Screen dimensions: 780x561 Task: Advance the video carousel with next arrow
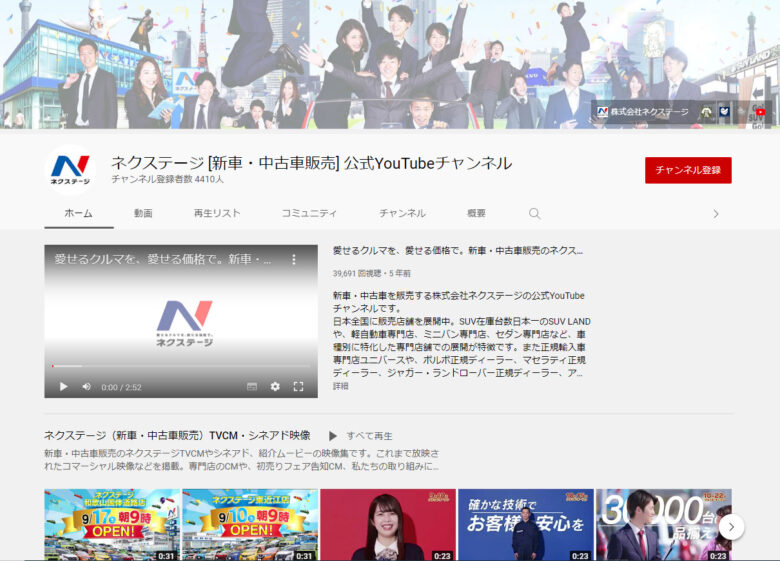[x=731, y=527]
